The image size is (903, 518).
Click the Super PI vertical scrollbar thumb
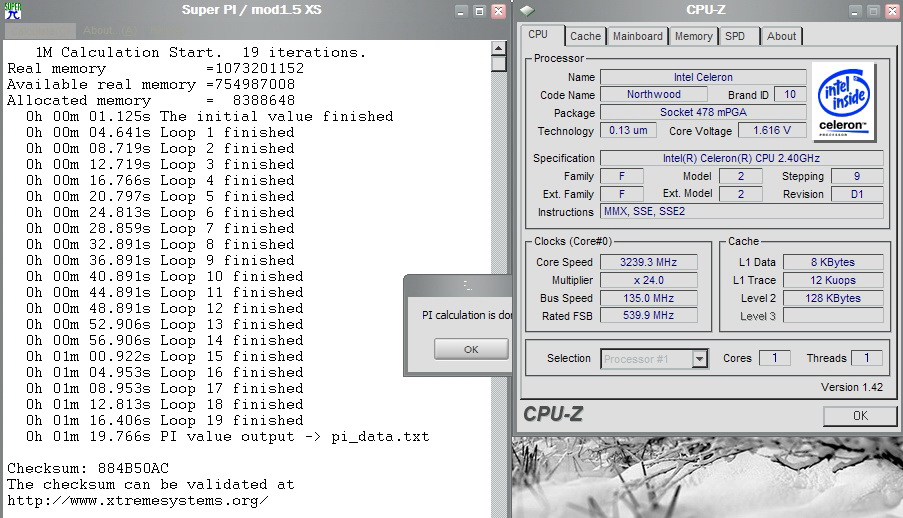click(x=499, y=64)
